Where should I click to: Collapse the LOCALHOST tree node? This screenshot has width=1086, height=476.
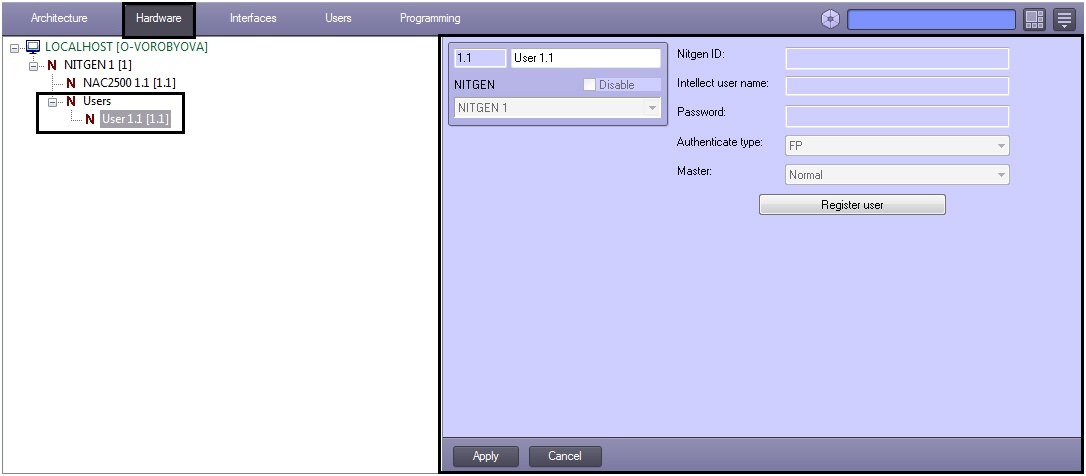tap(15, 48)
